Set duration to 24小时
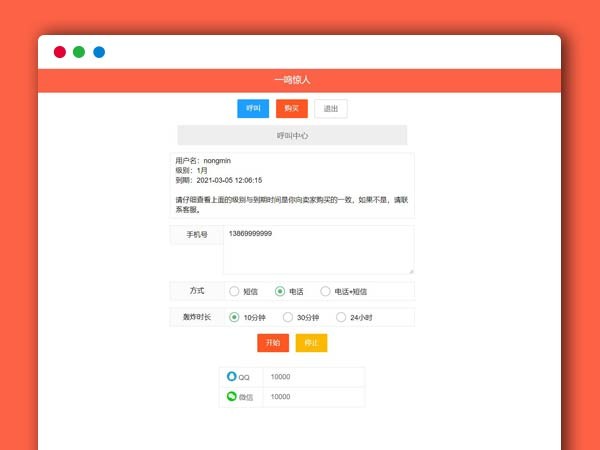The width and height of the screenshot is (600, 450). tap(340, 317)
